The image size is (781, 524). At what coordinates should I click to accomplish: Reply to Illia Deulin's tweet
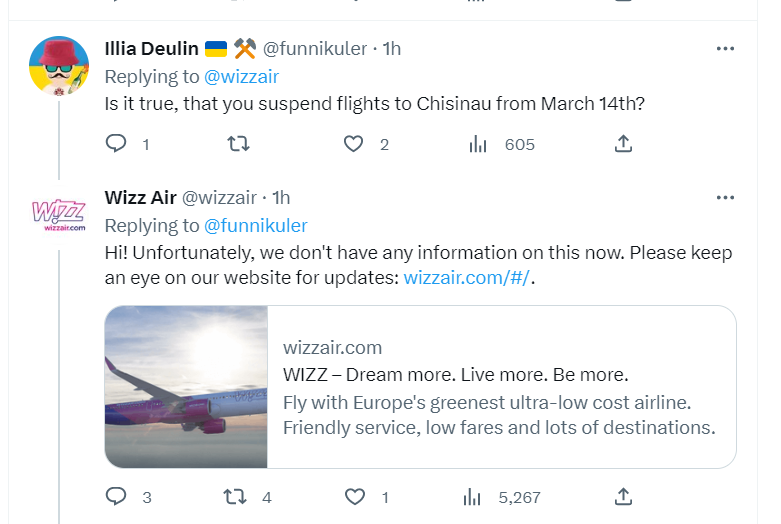click(x=117, y=144)
